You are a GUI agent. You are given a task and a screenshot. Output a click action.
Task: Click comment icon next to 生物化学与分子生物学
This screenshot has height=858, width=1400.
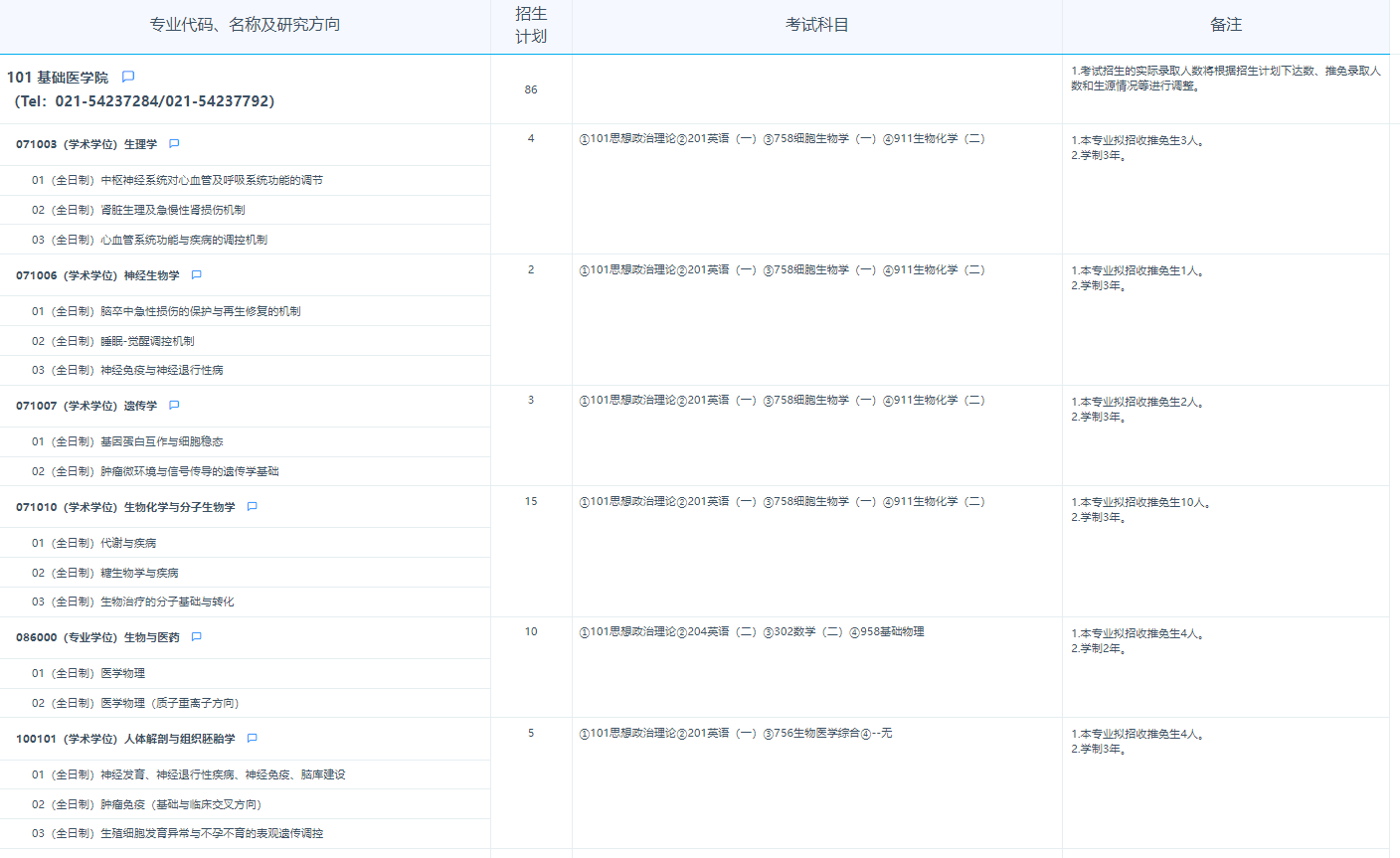[x=253, y=507]
